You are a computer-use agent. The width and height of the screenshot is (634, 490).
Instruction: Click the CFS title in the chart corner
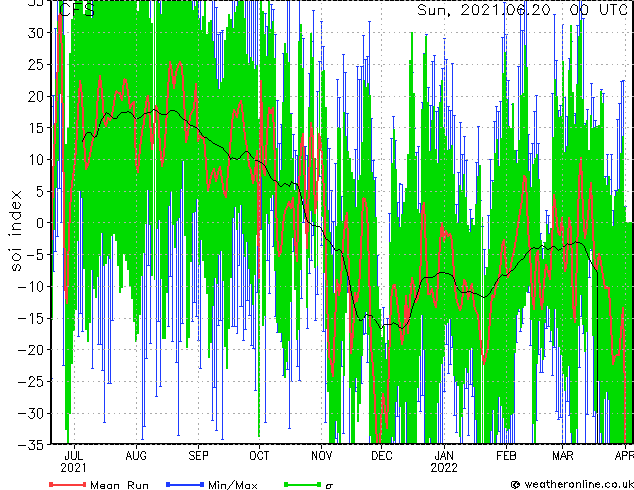(x=77, y=10)
